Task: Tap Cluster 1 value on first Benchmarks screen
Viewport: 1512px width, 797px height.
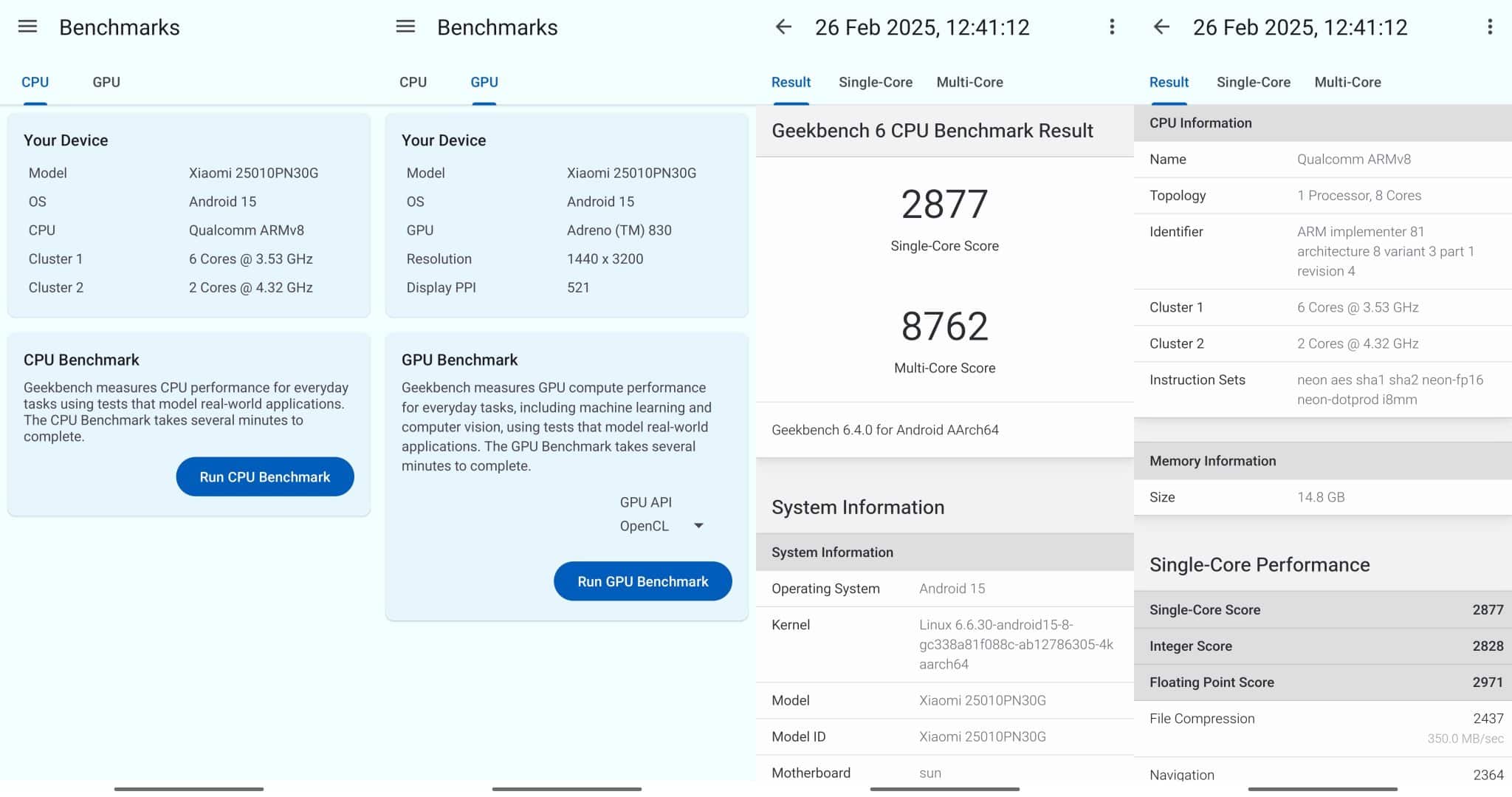Action: click(250, 259)
